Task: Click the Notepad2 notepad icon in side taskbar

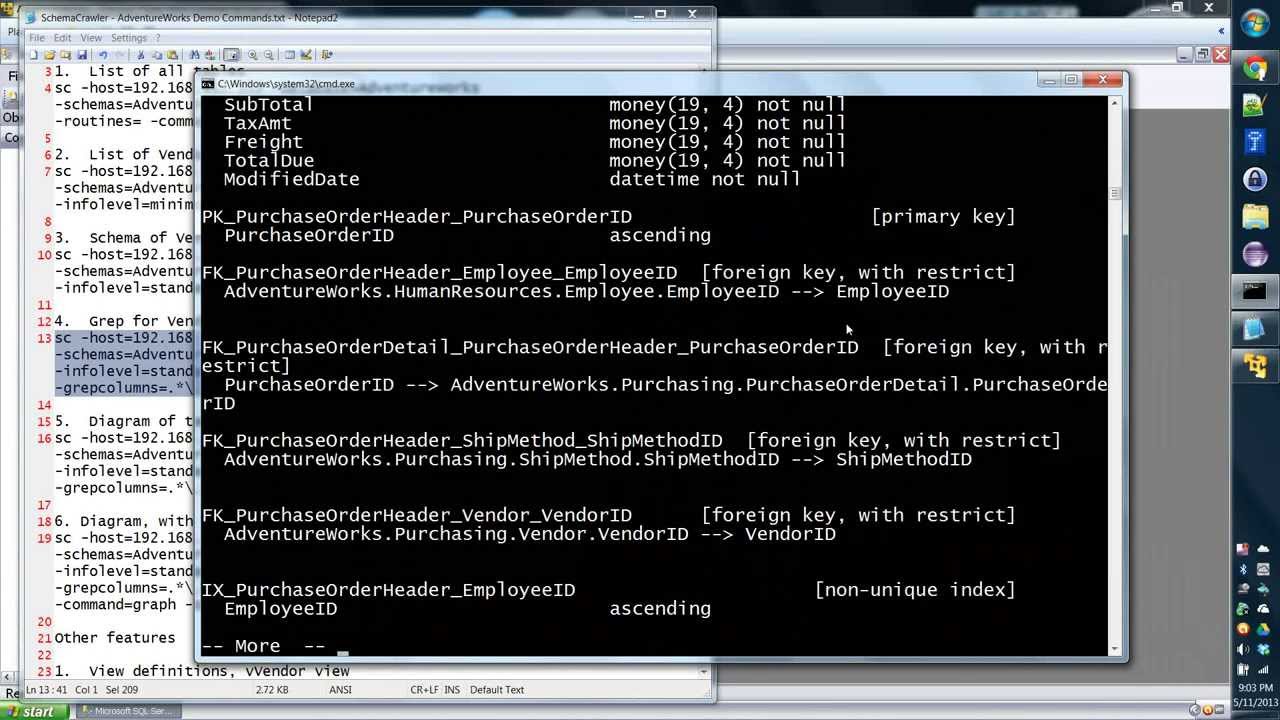Action: point(1255,329)
